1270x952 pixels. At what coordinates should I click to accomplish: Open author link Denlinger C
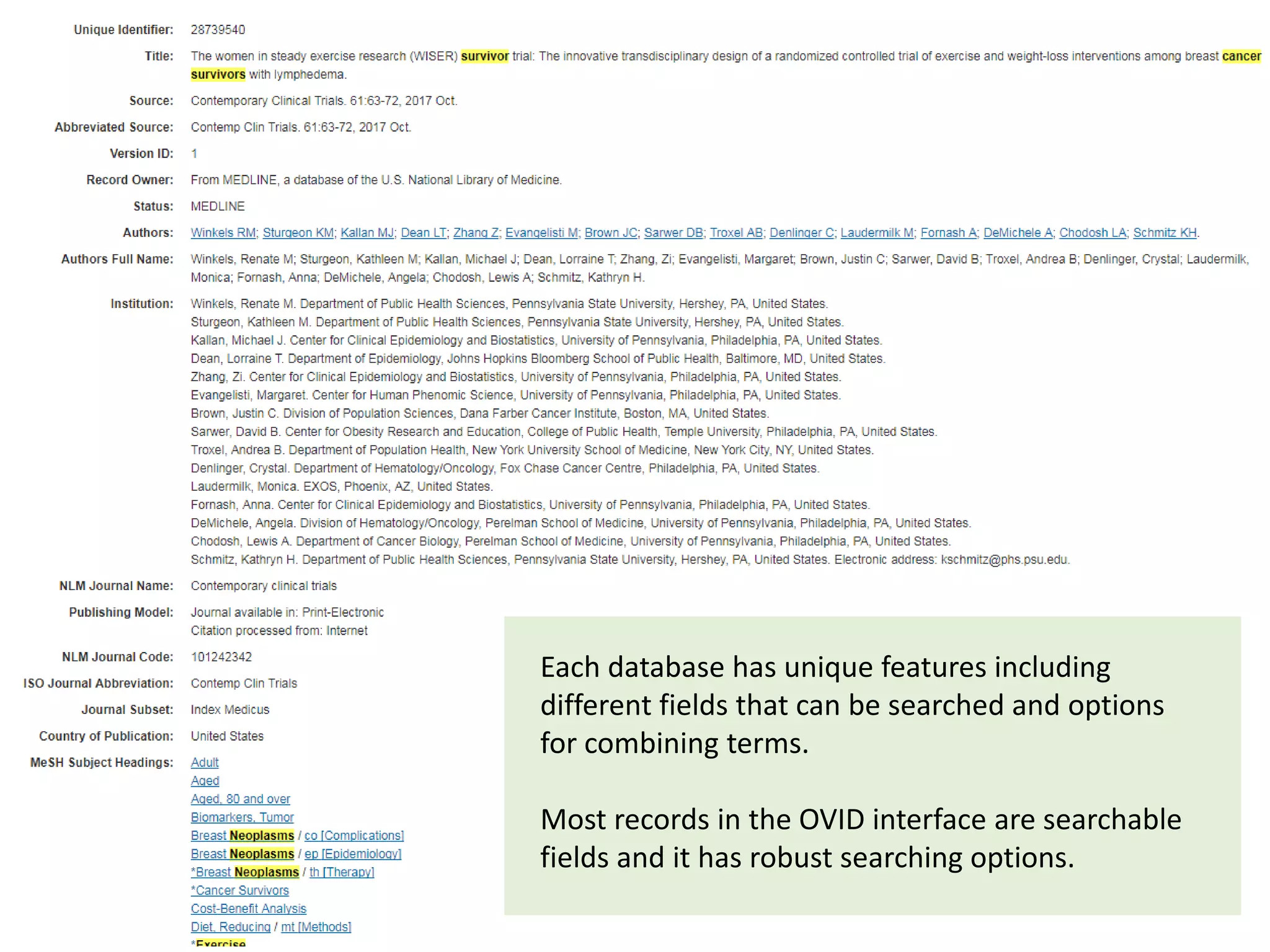click(802, 232)
